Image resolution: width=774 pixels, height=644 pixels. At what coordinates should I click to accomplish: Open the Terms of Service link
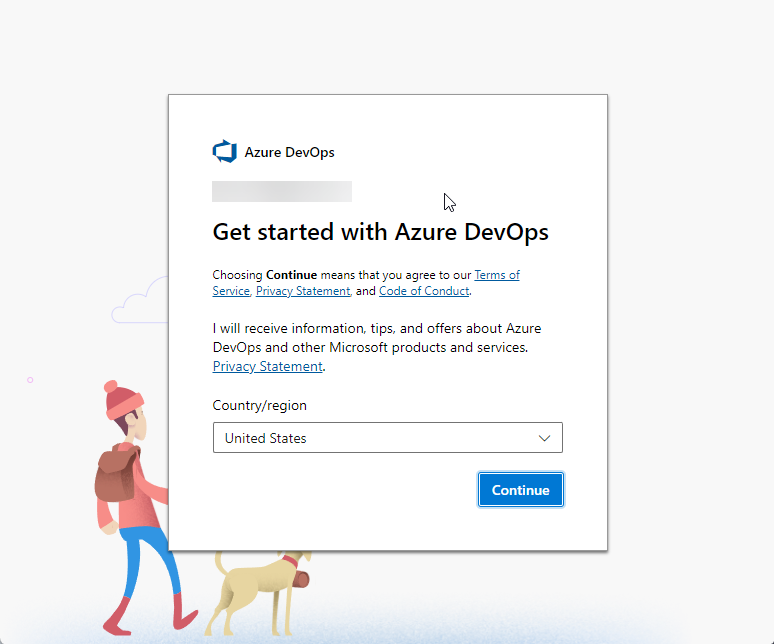pyautogui.click(x=497, y=275)
